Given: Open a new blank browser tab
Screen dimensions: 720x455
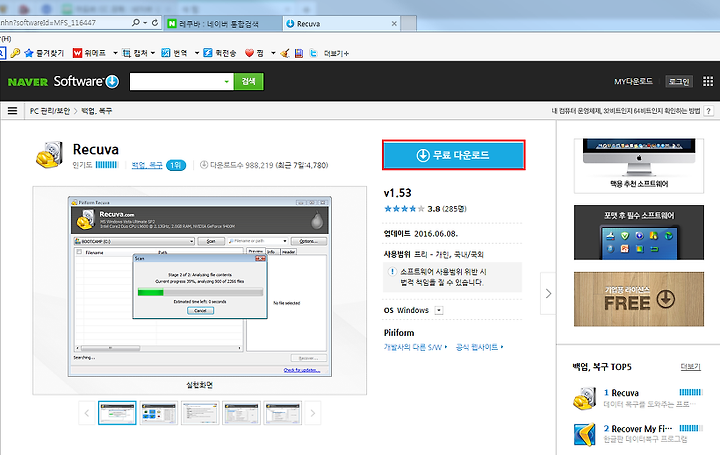Looking at the screenshot, I should pos(409,23).
